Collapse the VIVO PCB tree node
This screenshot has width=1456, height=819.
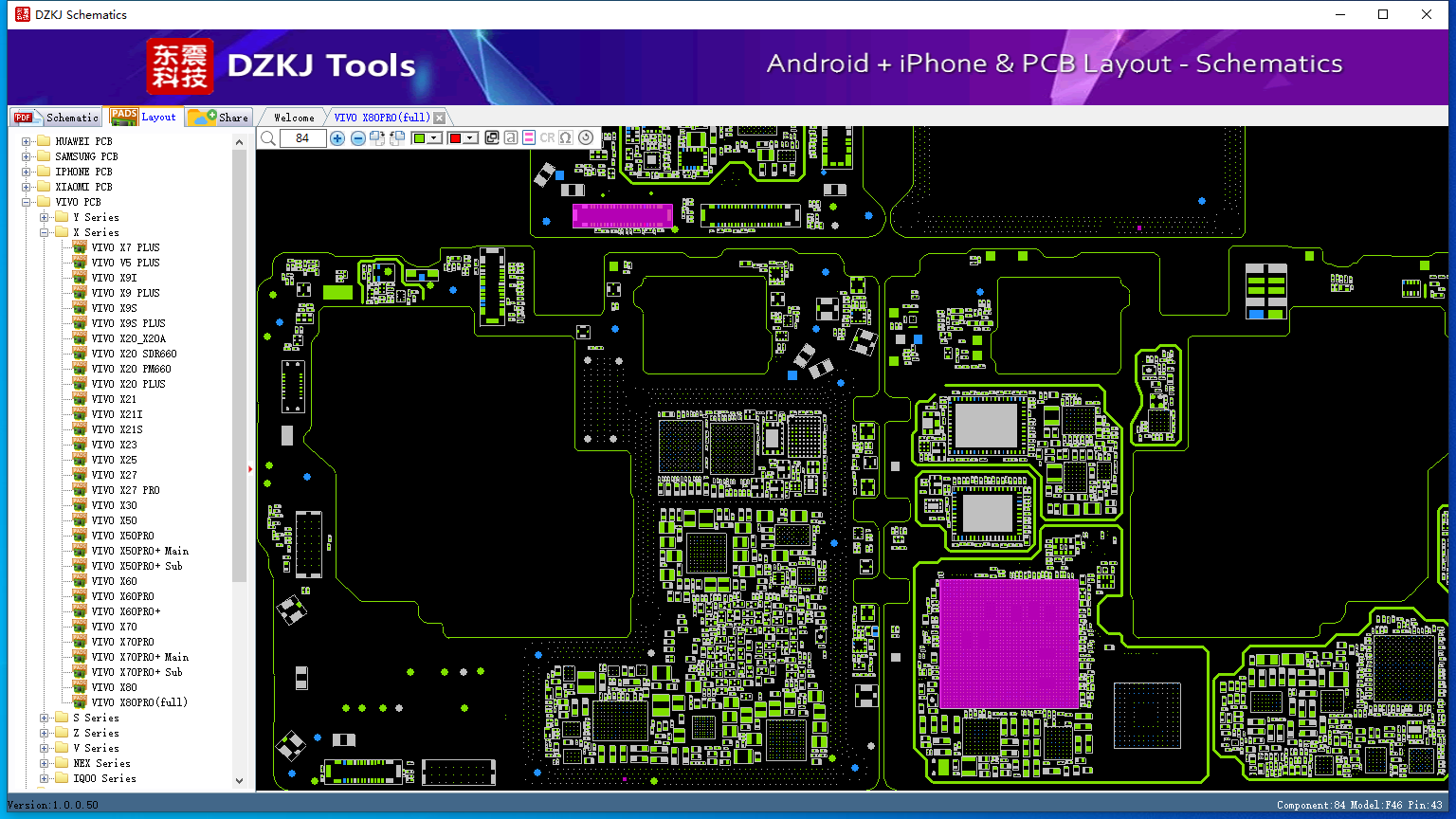pos(27,202)
